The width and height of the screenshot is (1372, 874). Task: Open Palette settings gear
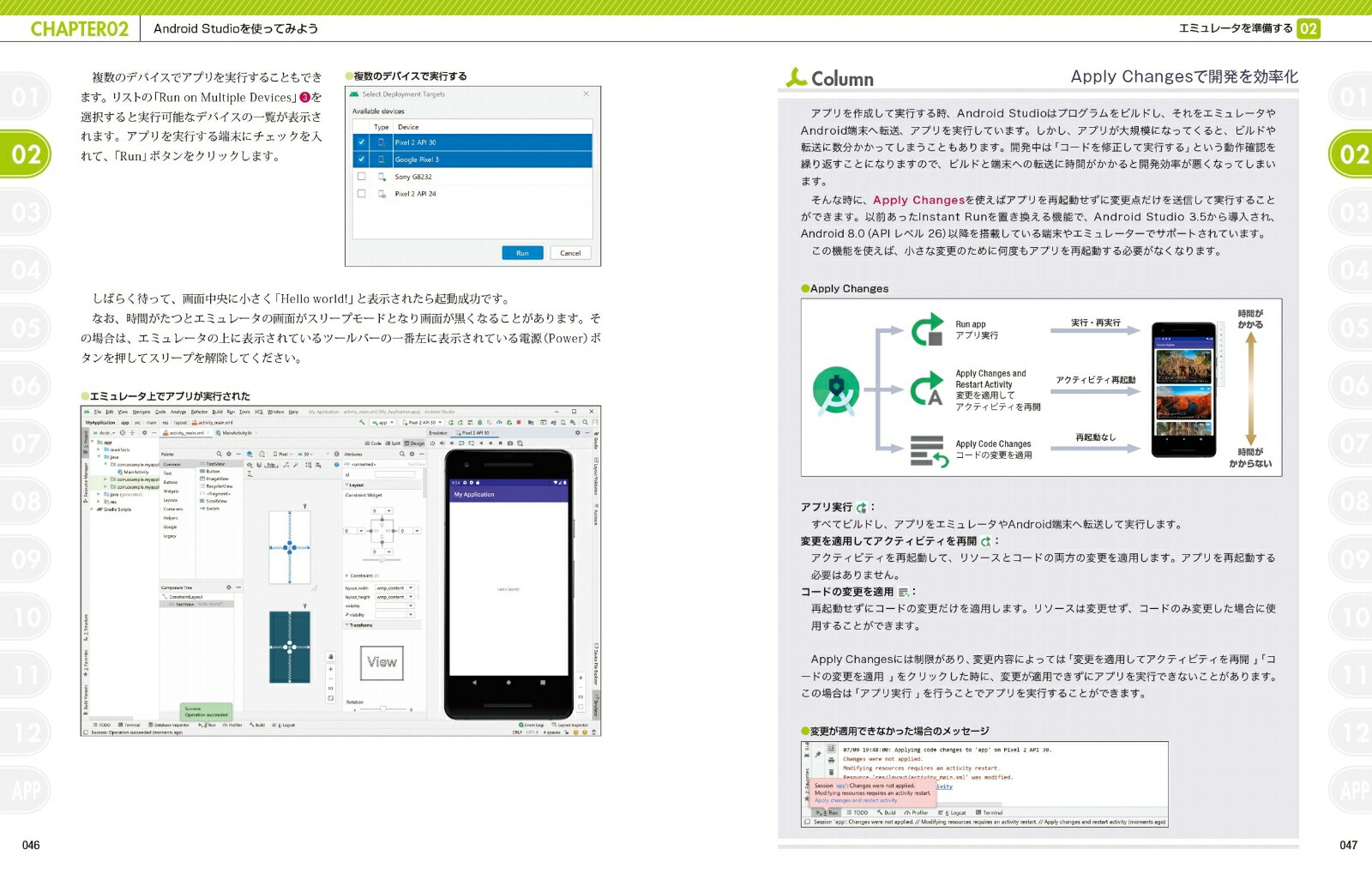pyautogui.click(x=229, y=454)
